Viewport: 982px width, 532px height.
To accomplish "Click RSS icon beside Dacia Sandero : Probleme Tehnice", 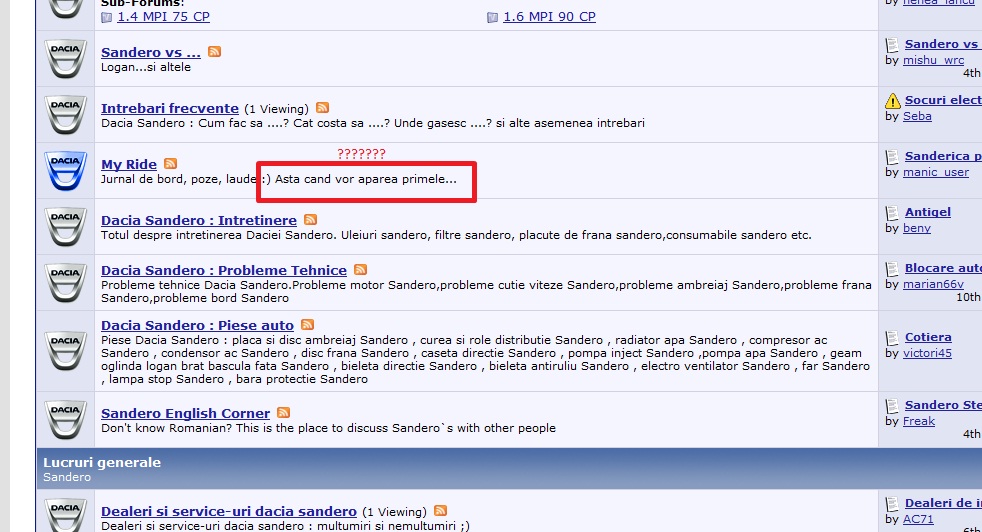I will pyautogui.click(x=360, y=270).
